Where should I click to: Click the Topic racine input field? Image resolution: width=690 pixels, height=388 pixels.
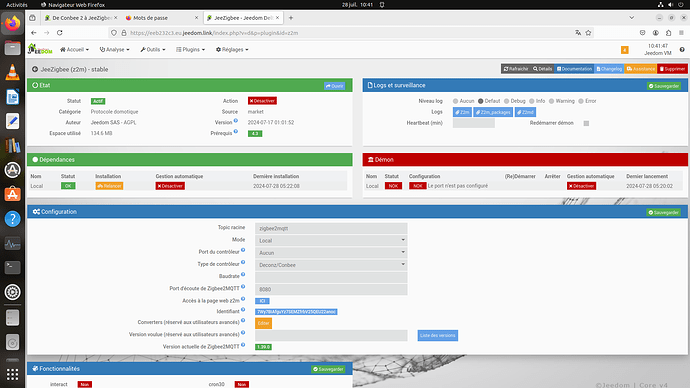tap(331, 228)
